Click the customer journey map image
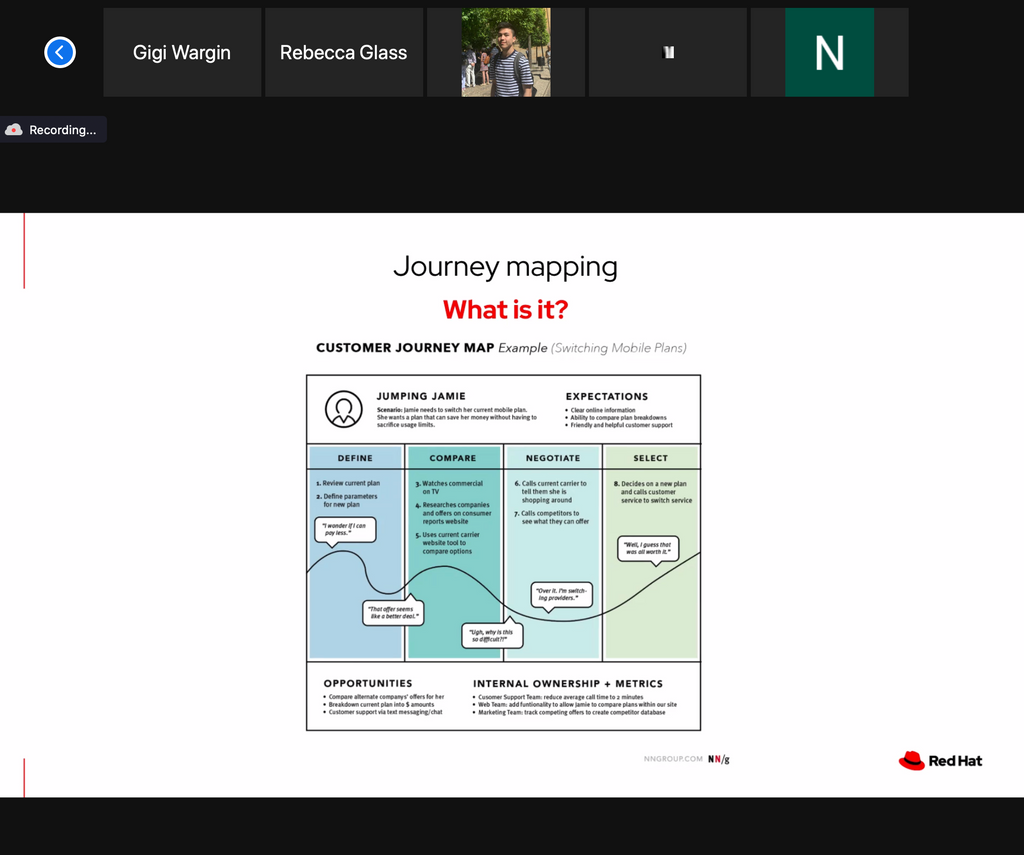Viewport: 1024px width, 855px height. (503, 550)
